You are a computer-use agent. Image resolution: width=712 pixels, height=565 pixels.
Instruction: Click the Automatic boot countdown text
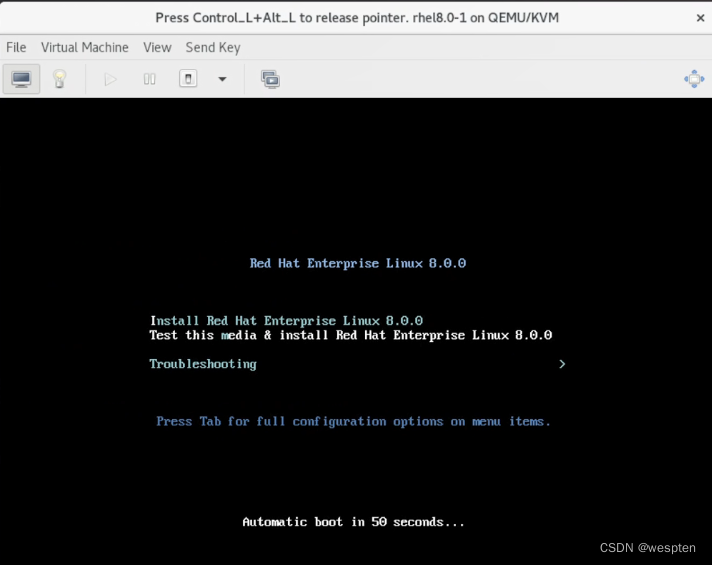[x=353, y=522]
